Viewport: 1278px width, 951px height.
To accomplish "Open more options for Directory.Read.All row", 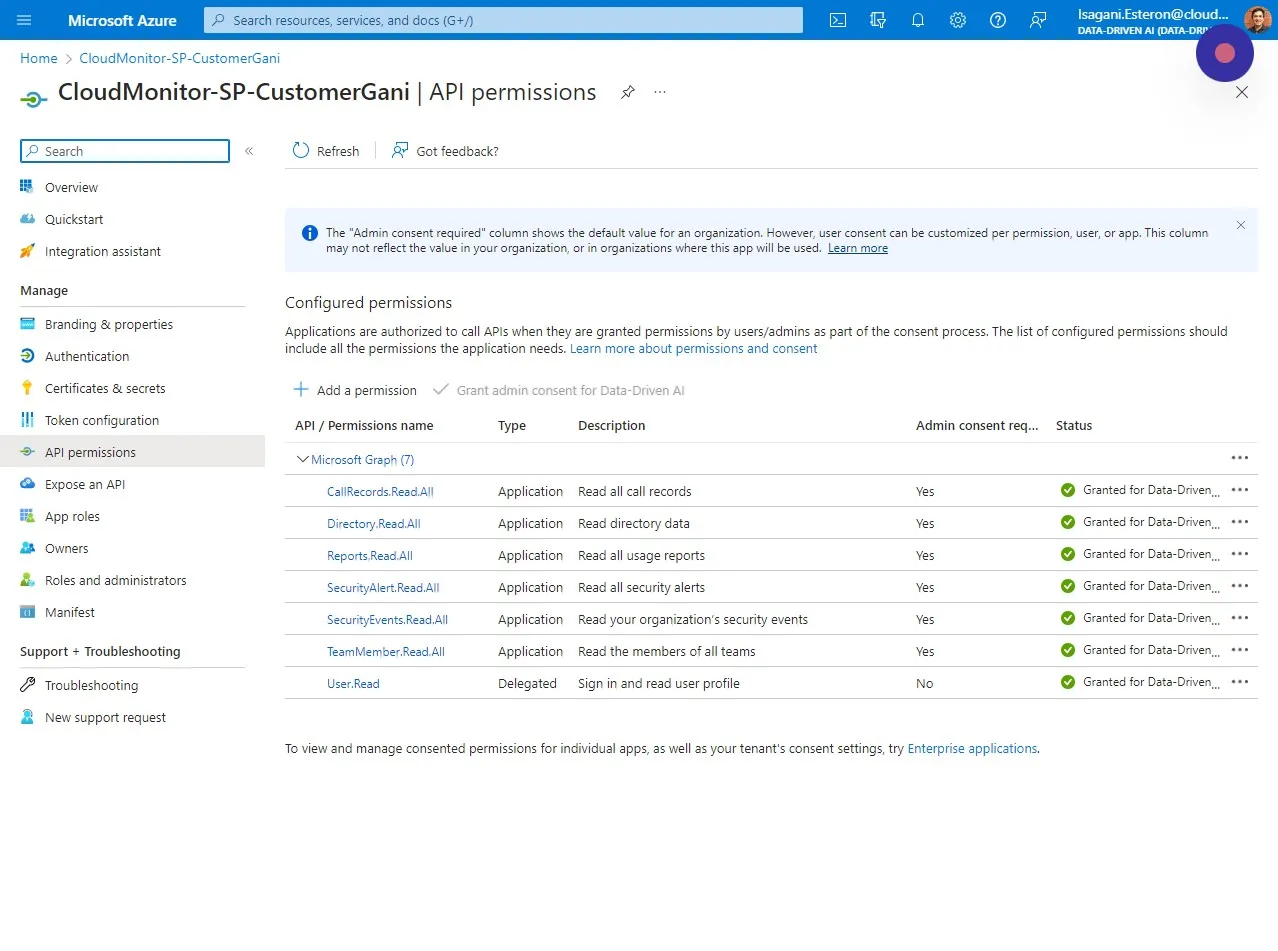I will 1240,522.
